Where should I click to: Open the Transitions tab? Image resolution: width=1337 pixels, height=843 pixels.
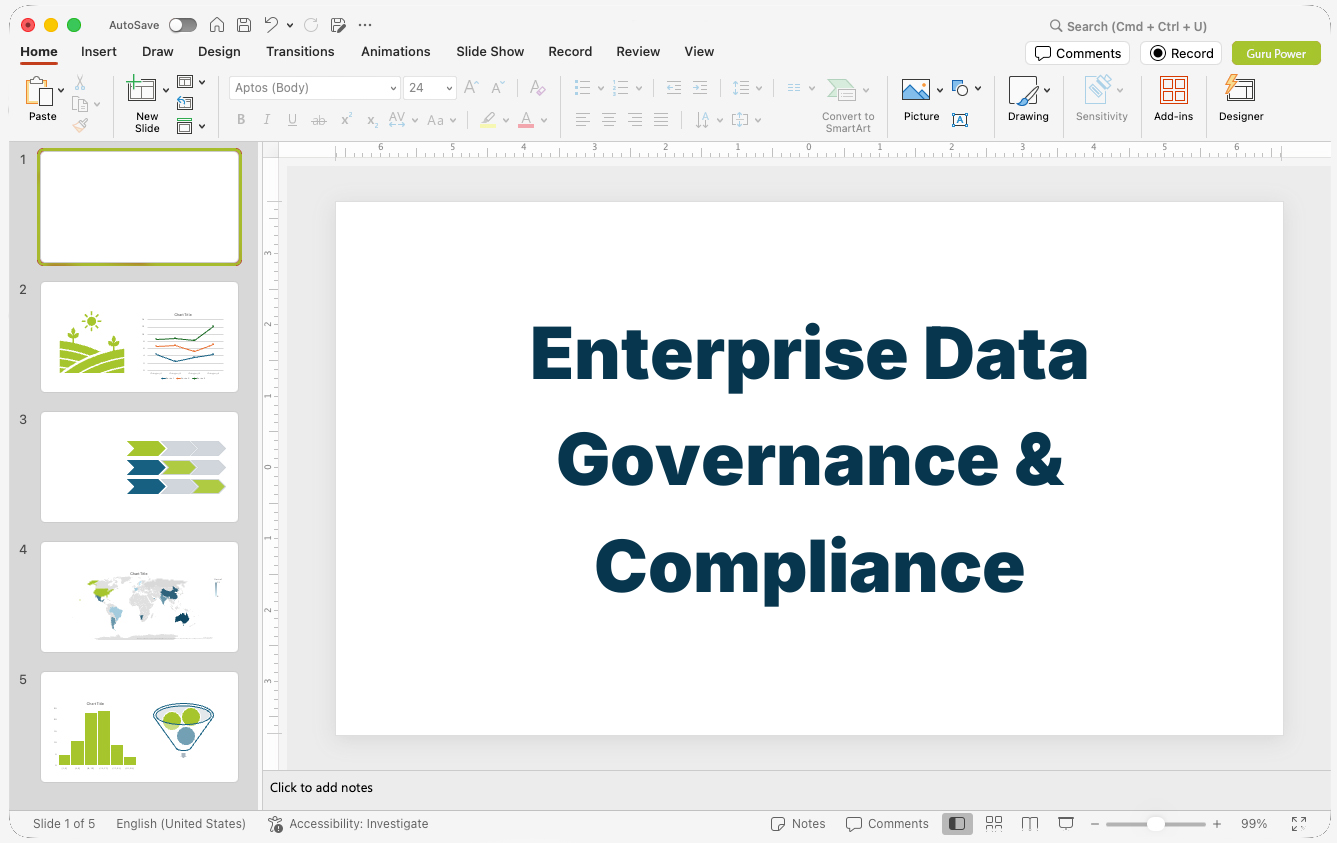[300, 52]
